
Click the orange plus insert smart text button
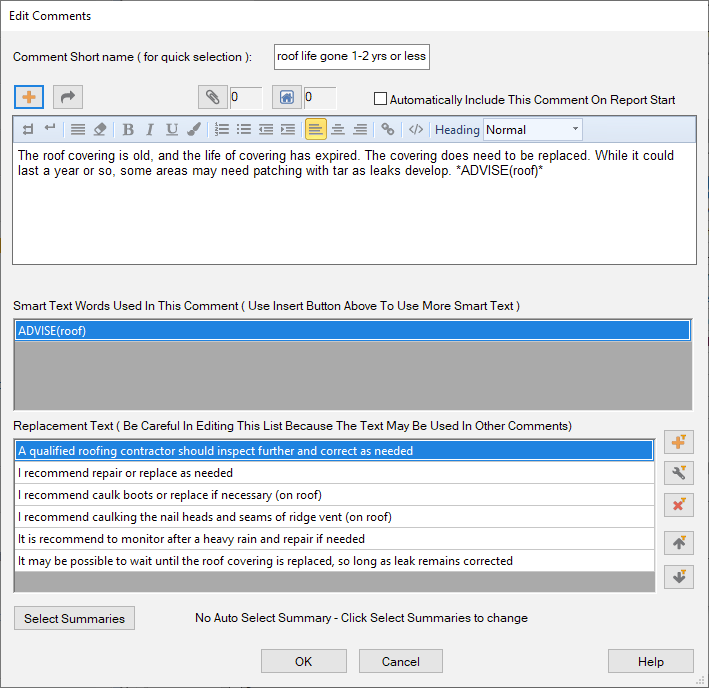click(29, 97)
